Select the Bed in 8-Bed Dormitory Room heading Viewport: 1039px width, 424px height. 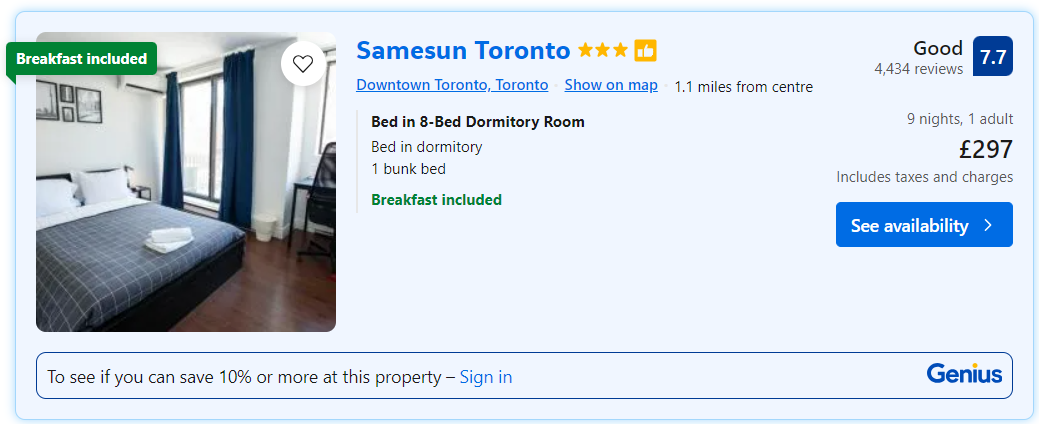478,122
